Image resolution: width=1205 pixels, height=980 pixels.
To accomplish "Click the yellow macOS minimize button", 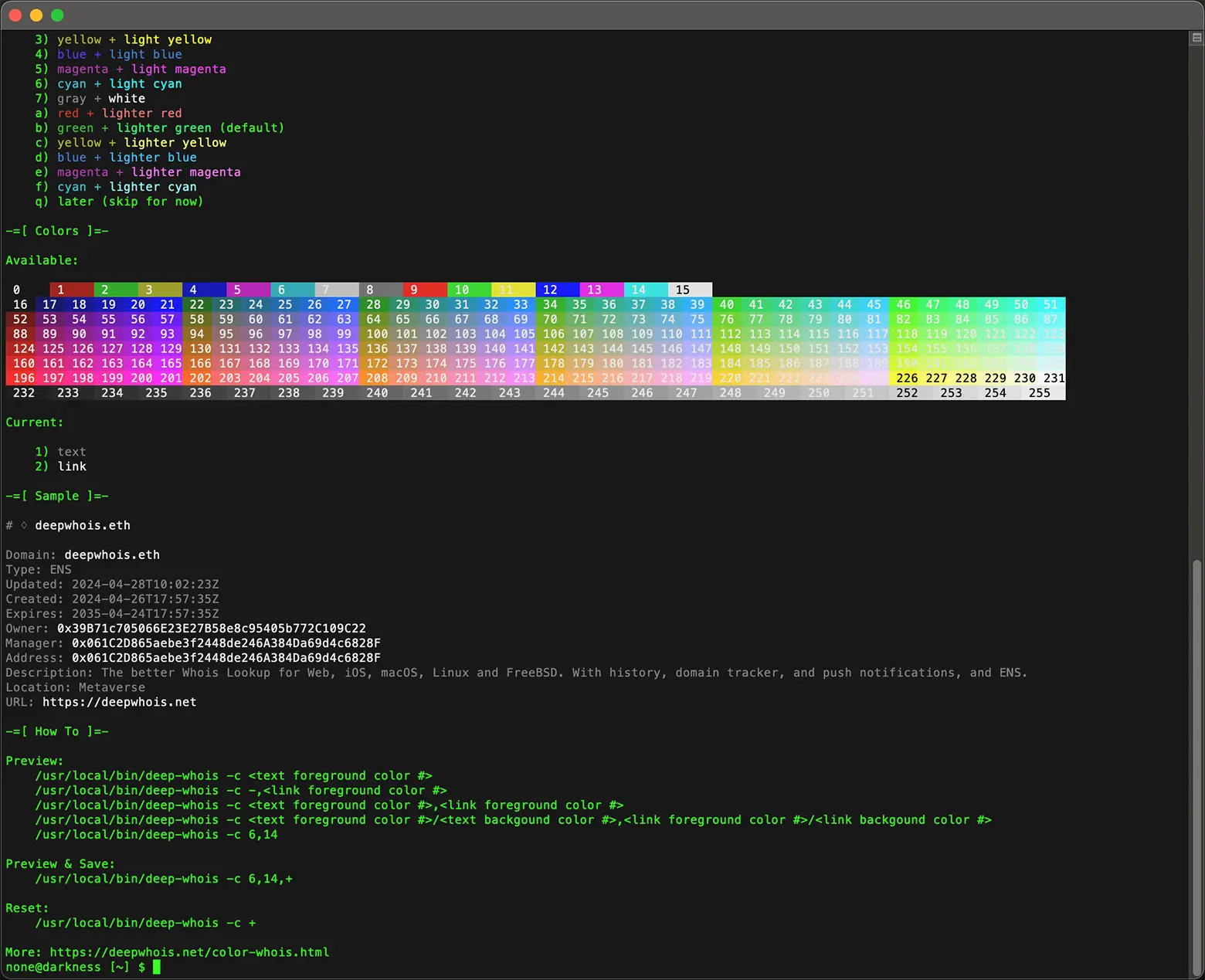I will pyautogui.click(x=35, y=15).
